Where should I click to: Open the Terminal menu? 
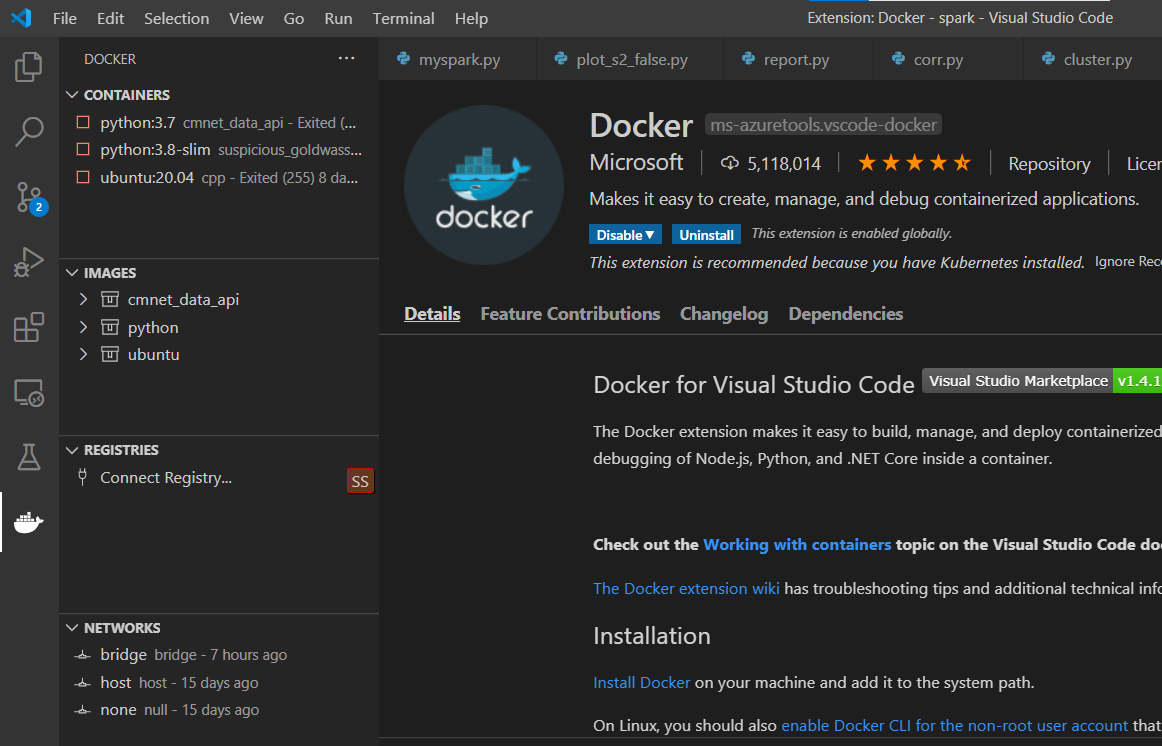tap(403, 19)
